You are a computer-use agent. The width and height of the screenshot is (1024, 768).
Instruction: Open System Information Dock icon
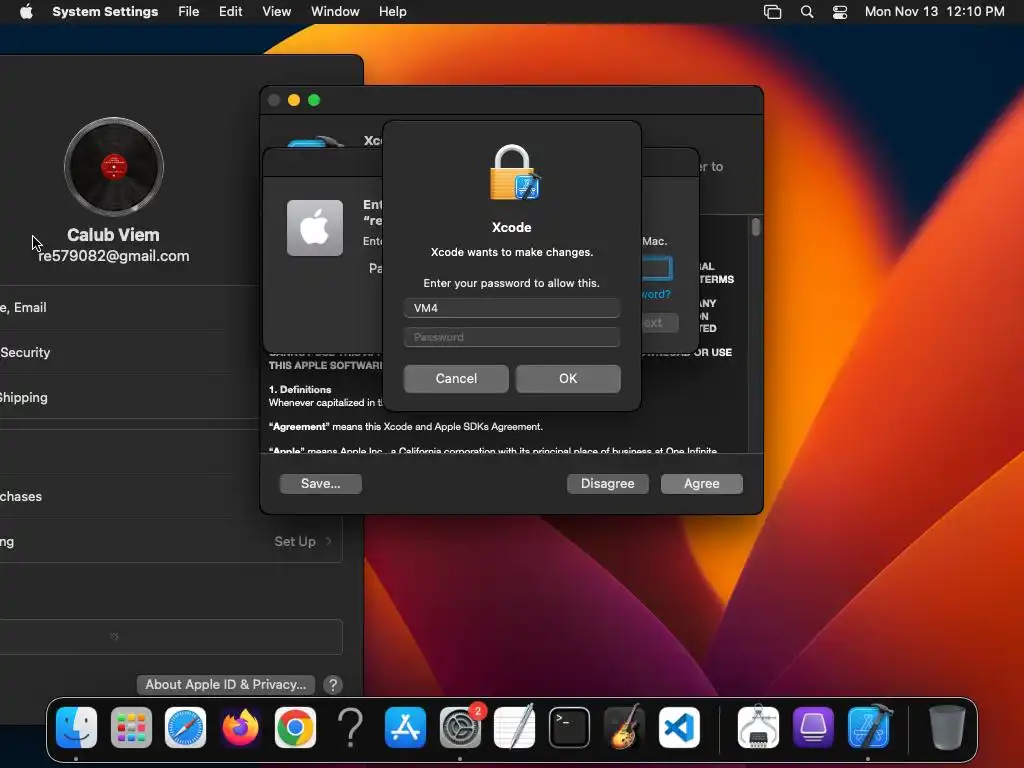click(758, 727)
